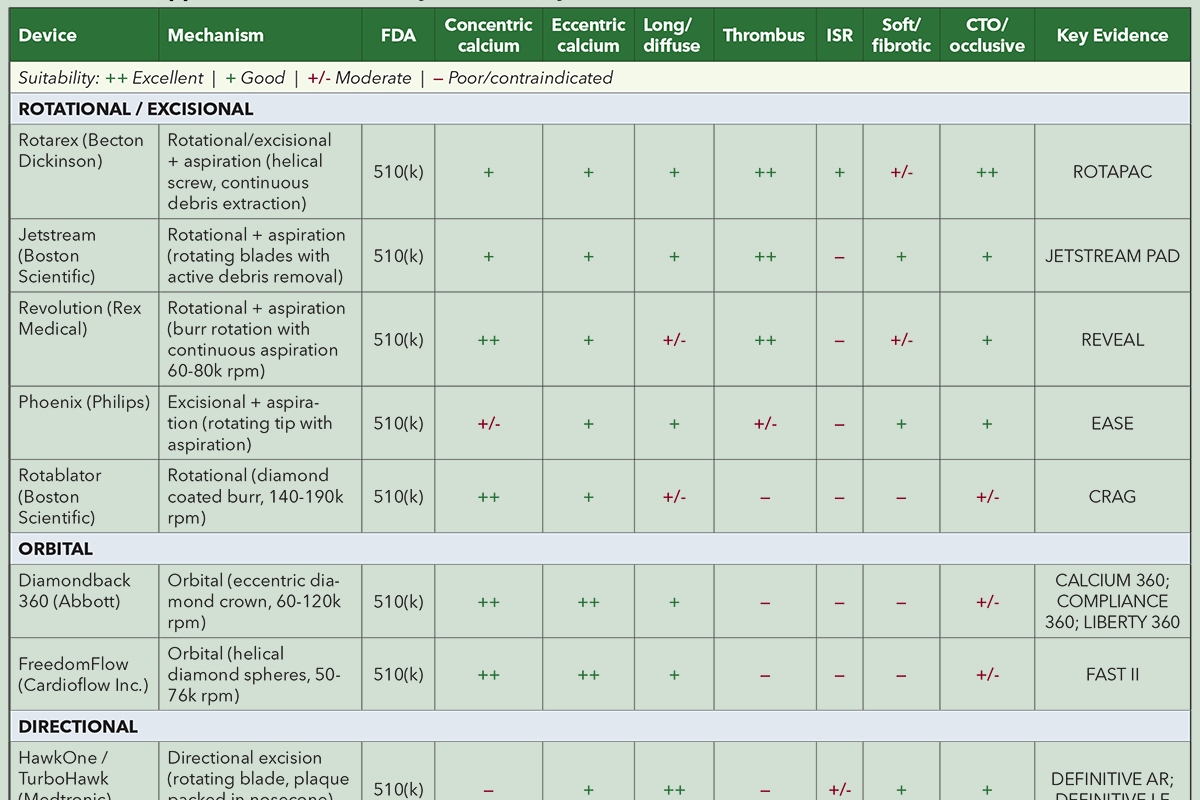Click the Diamondback 360 (Abbott) device cell
Image resolution: width=1200 pixels, height=800 pixels.
(x=84, y=602)
